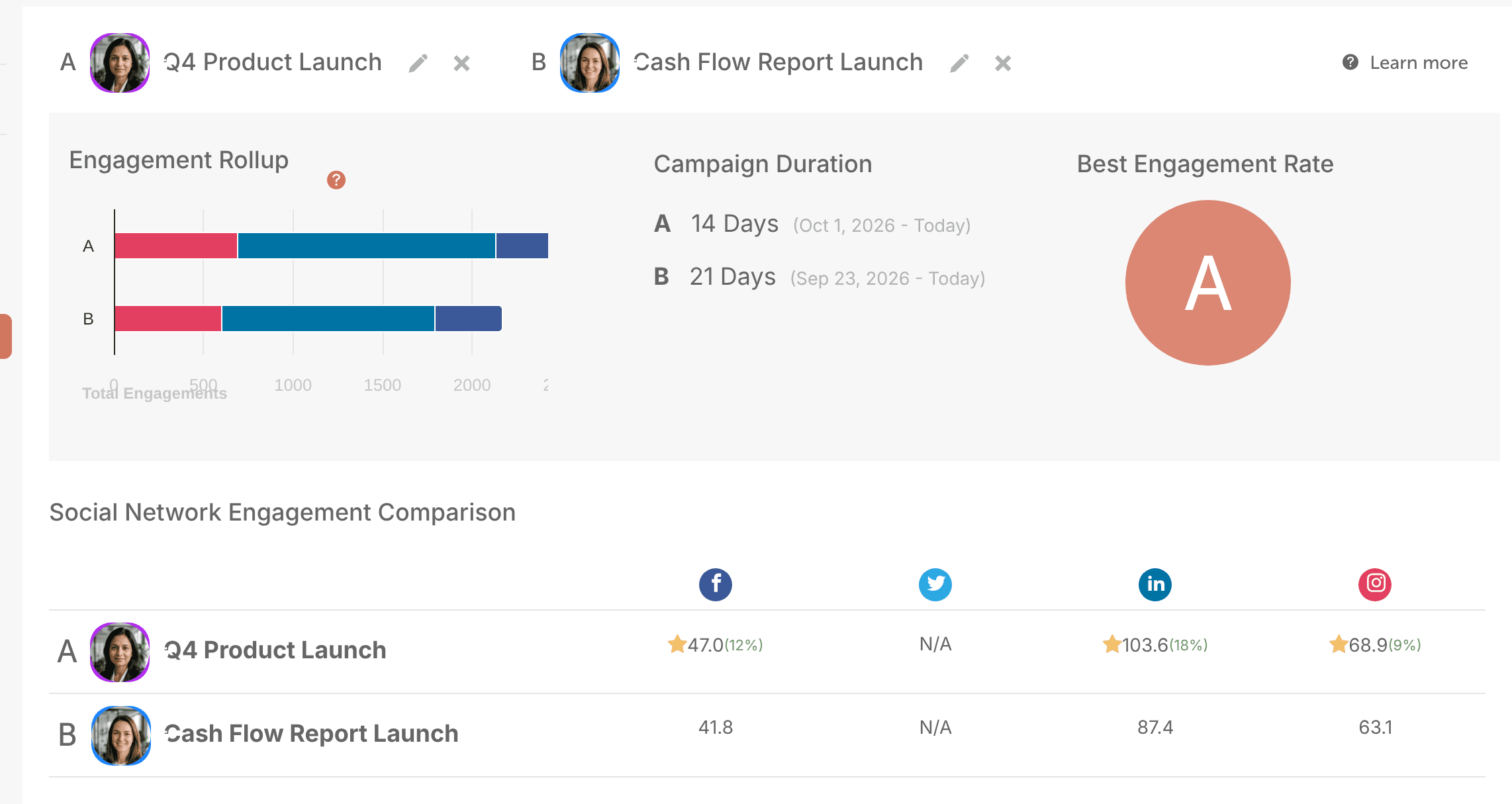The width and height of the screenshot is (1512, 804).
Task: Click the 68.9 Instagram value for campaign A
Action: coord(1368,645)
